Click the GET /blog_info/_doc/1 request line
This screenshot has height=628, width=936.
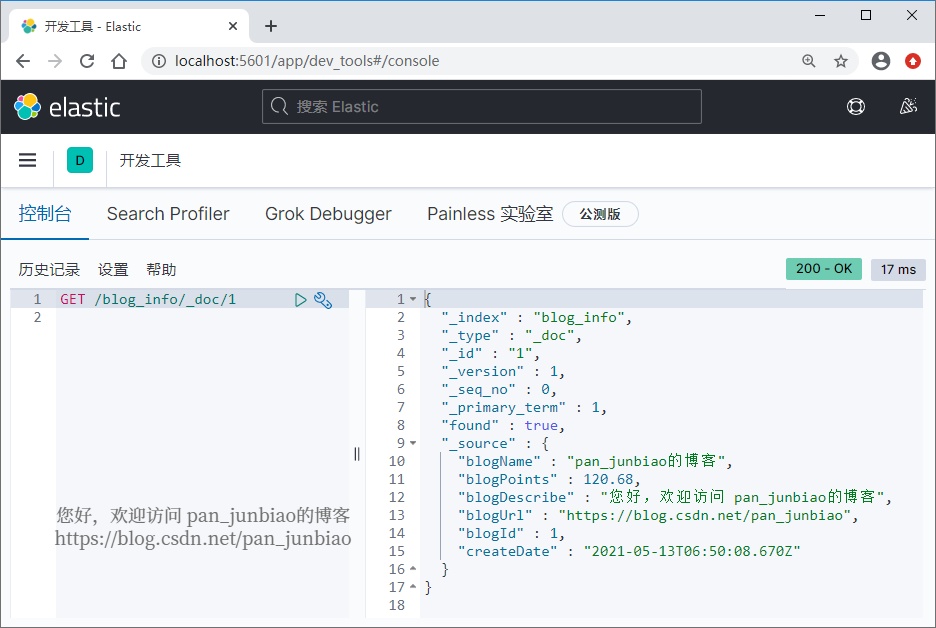148,299
